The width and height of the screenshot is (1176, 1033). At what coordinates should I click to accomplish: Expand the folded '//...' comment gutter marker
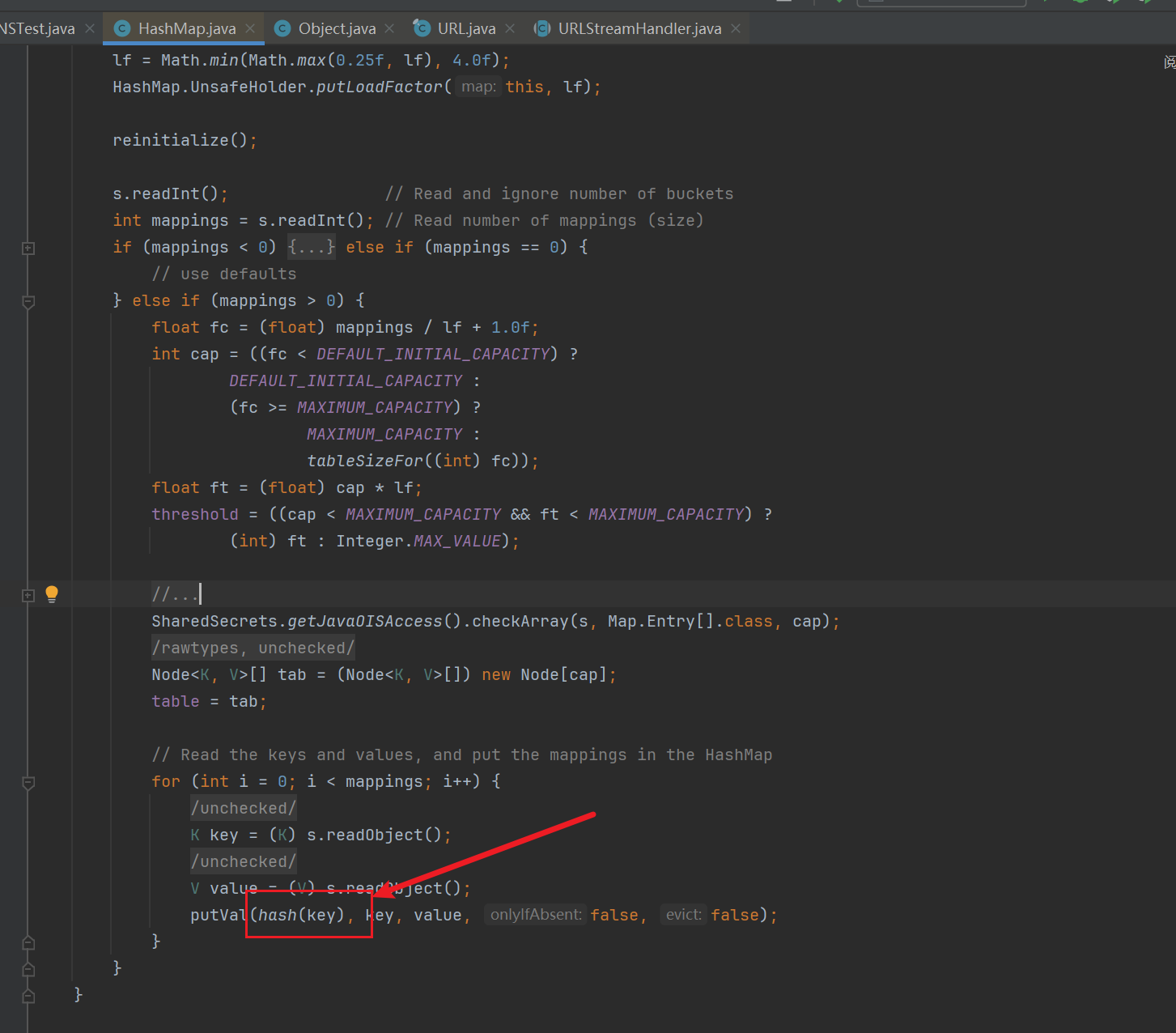click(28, 595)
